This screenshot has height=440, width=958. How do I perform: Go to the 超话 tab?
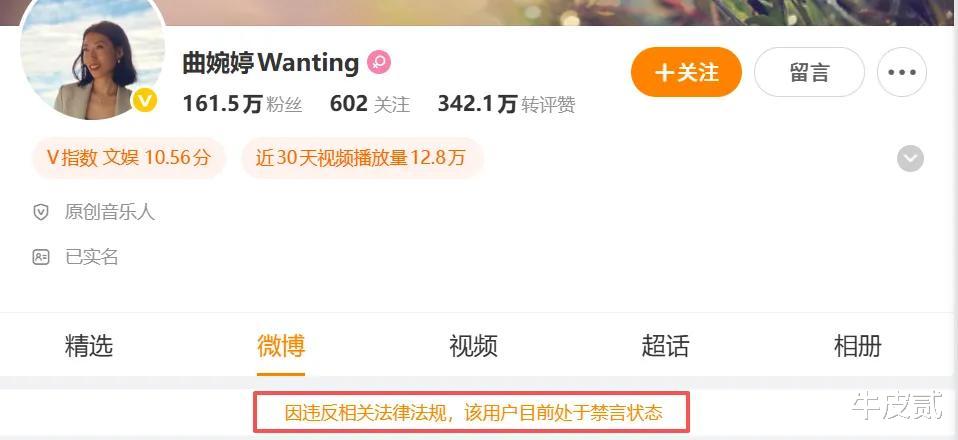(x=665, y=346)
